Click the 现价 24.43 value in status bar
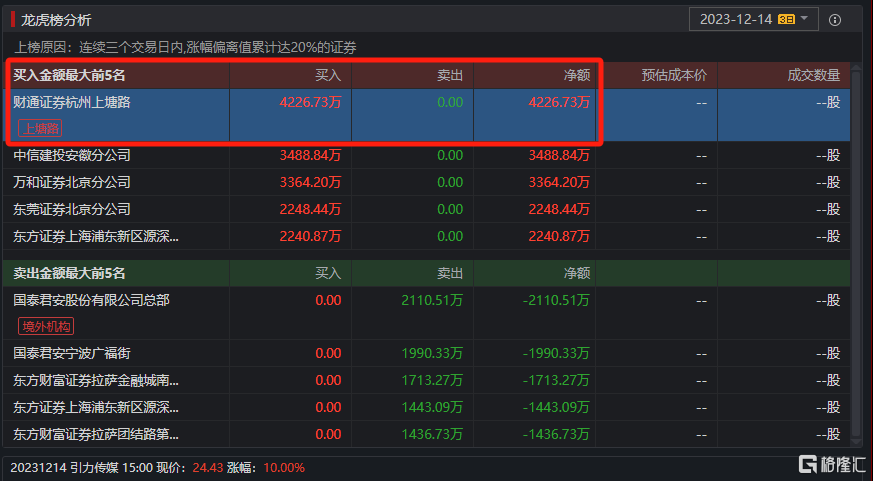 coord(208,468)
